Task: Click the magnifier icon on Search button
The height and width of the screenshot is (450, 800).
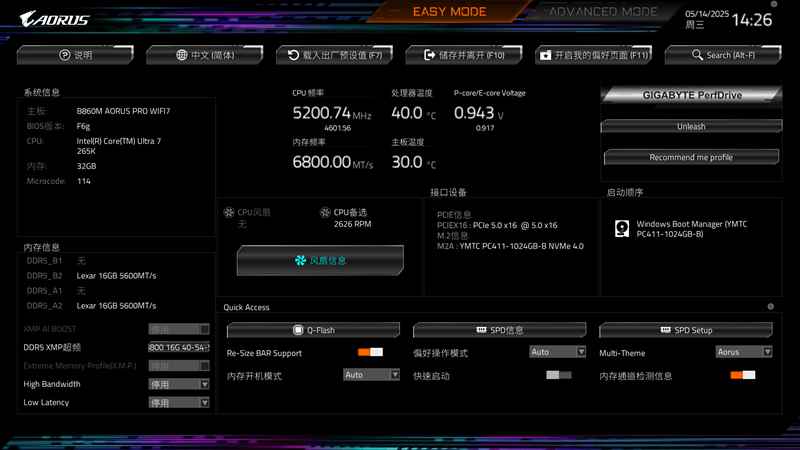Action: click(697, 55)
